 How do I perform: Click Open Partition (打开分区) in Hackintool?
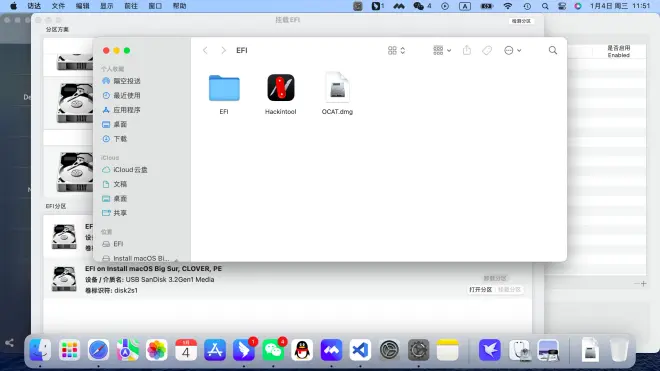click(x=480, y=290)
